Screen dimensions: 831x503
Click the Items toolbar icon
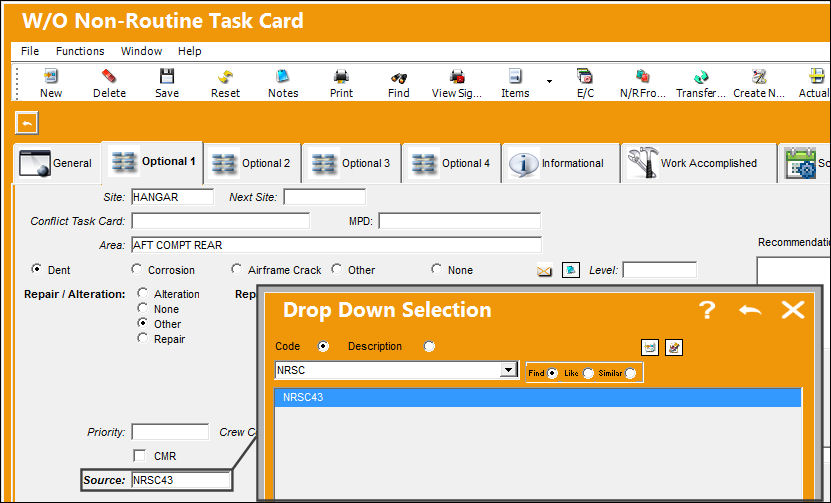[x=515, y=77]
